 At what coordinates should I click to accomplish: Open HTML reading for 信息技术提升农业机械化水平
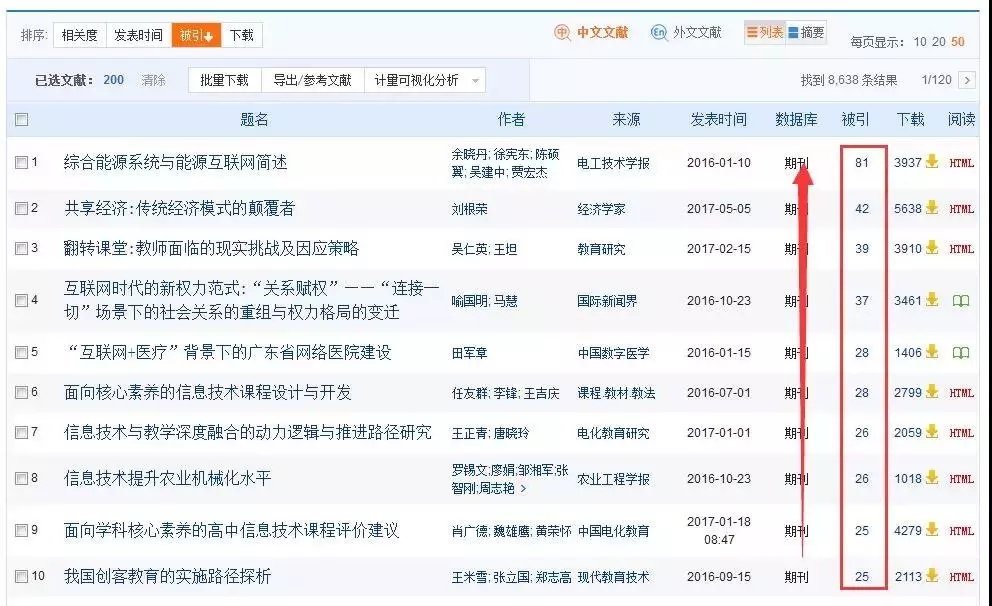961,479
